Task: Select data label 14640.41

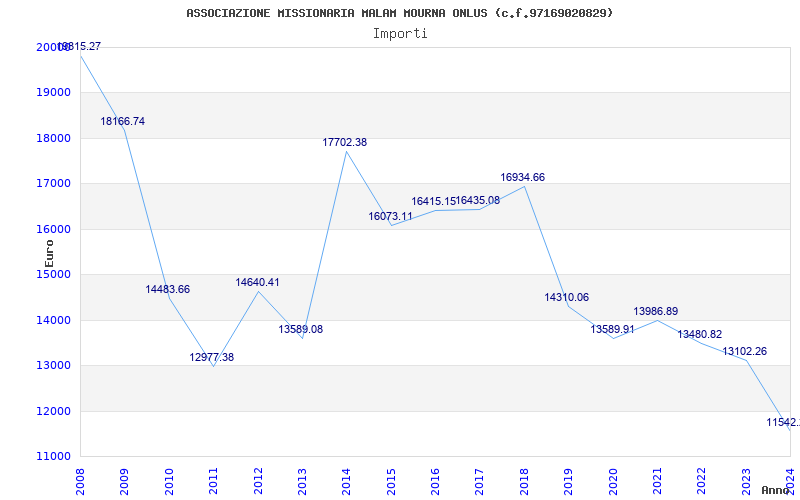Action: coord(257,282)
